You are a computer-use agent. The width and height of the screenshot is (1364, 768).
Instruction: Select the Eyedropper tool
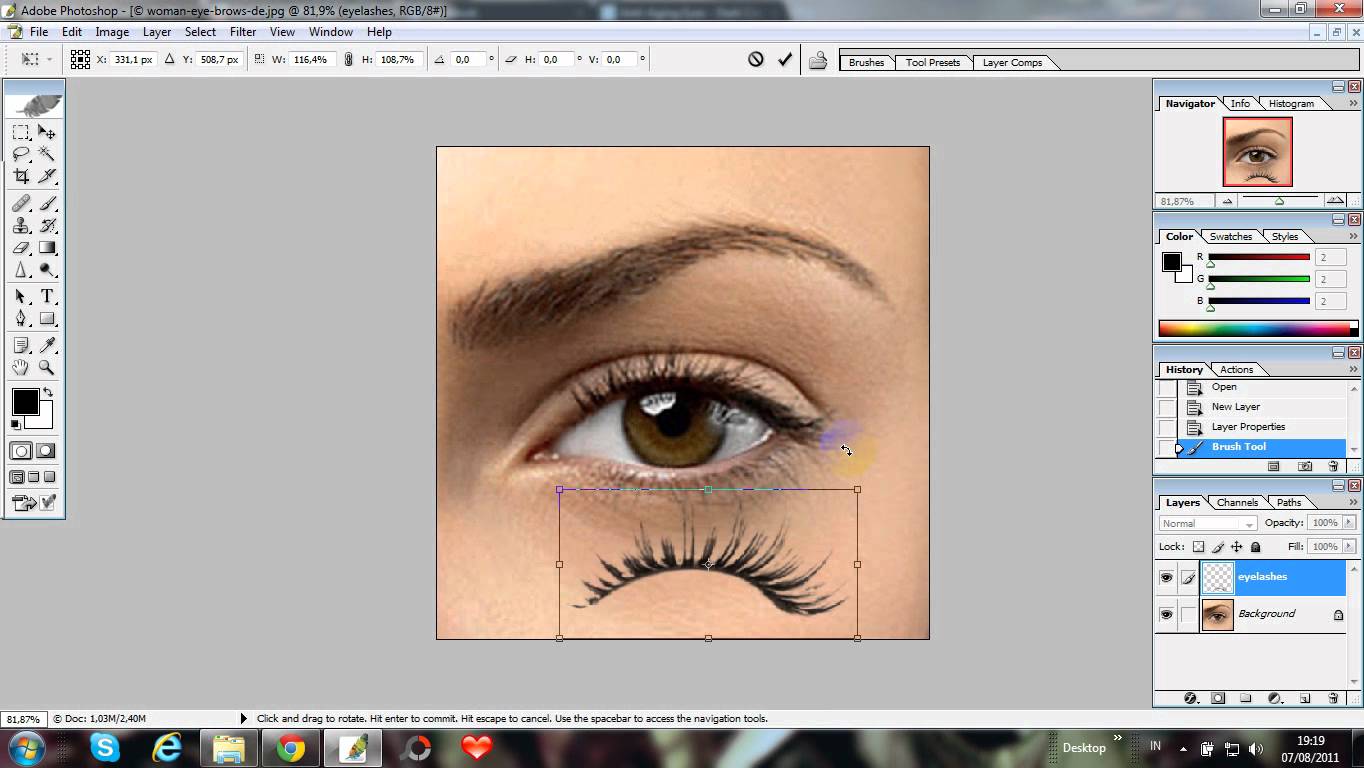tap(47, 346)
